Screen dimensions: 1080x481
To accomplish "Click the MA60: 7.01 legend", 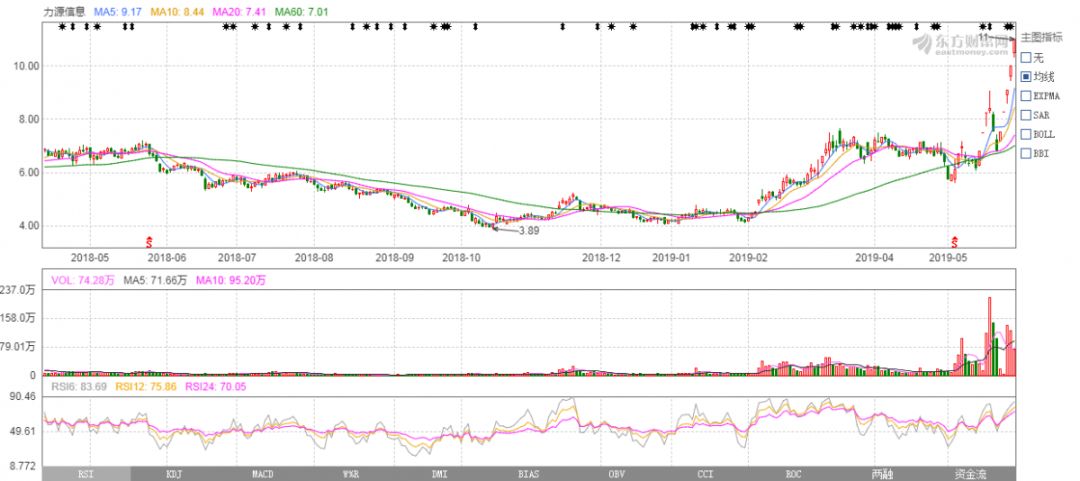I will click(x=302, y=11).
